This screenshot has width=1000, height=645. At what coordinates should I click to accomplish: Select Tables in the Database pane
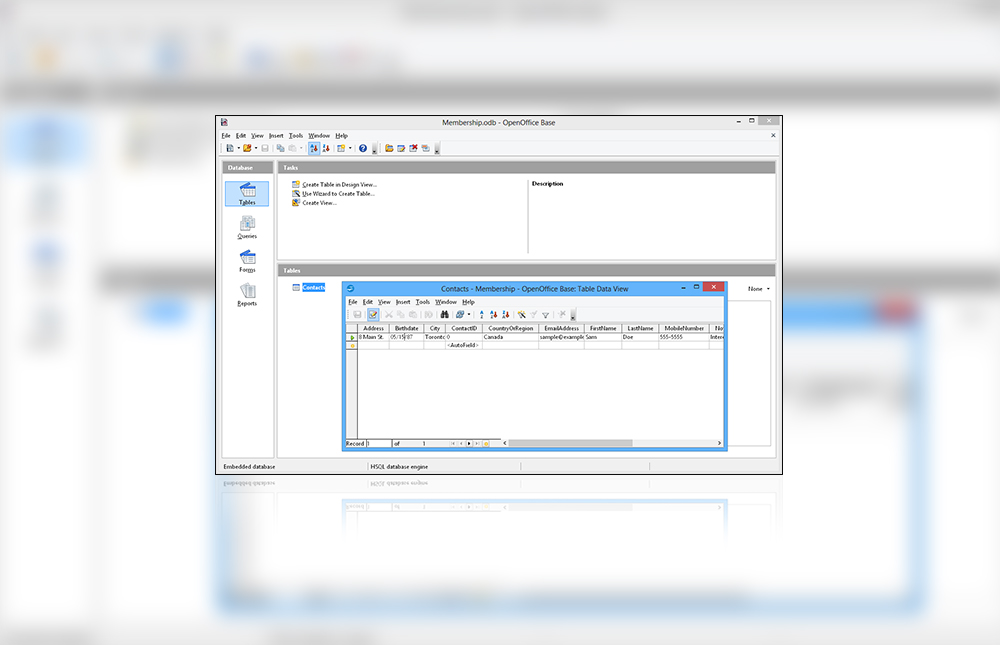pyautogui.click(x=247, y=193)
